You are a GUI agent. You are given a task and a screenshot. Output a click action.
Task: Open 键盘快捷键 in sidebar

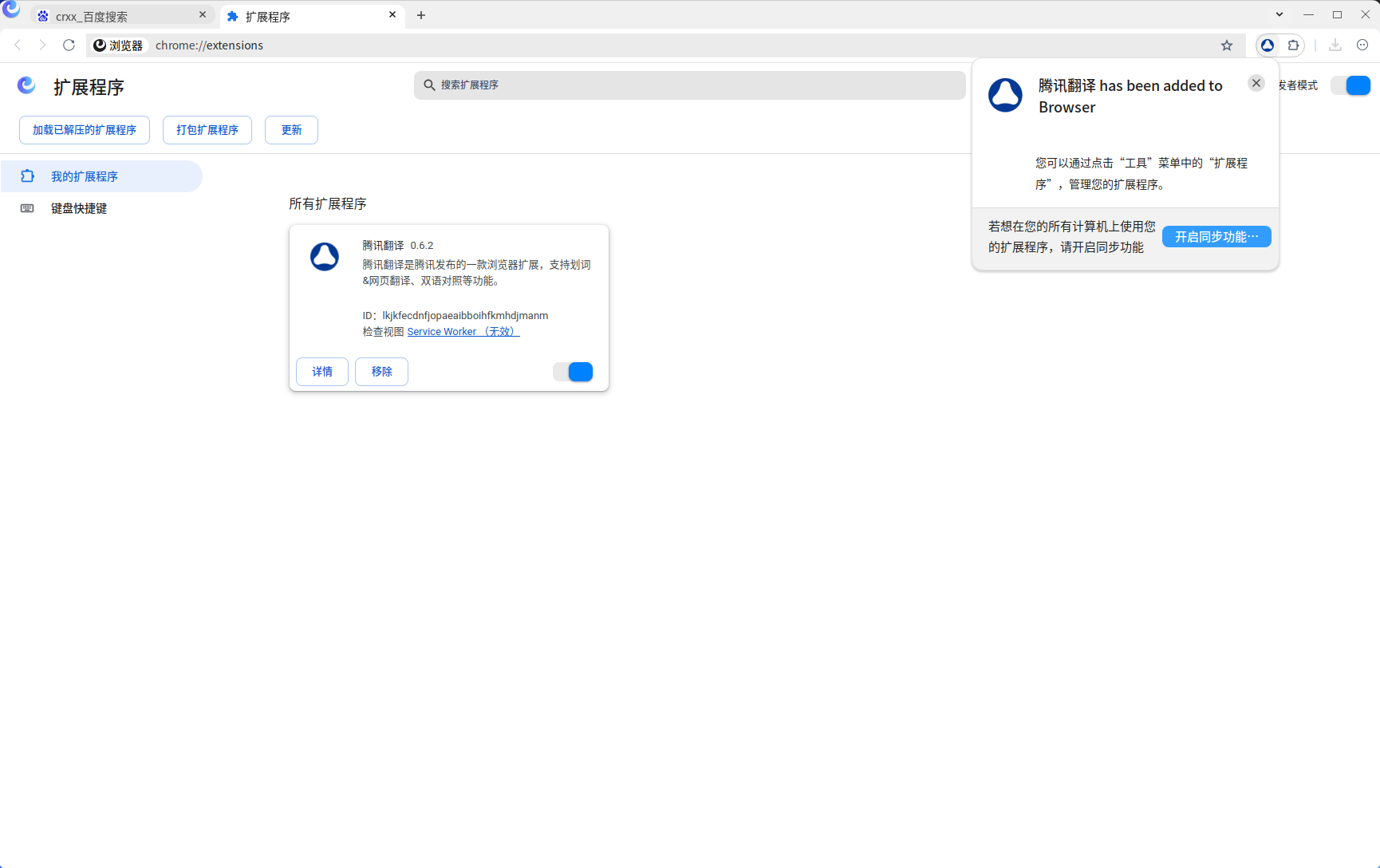[101, 208]
